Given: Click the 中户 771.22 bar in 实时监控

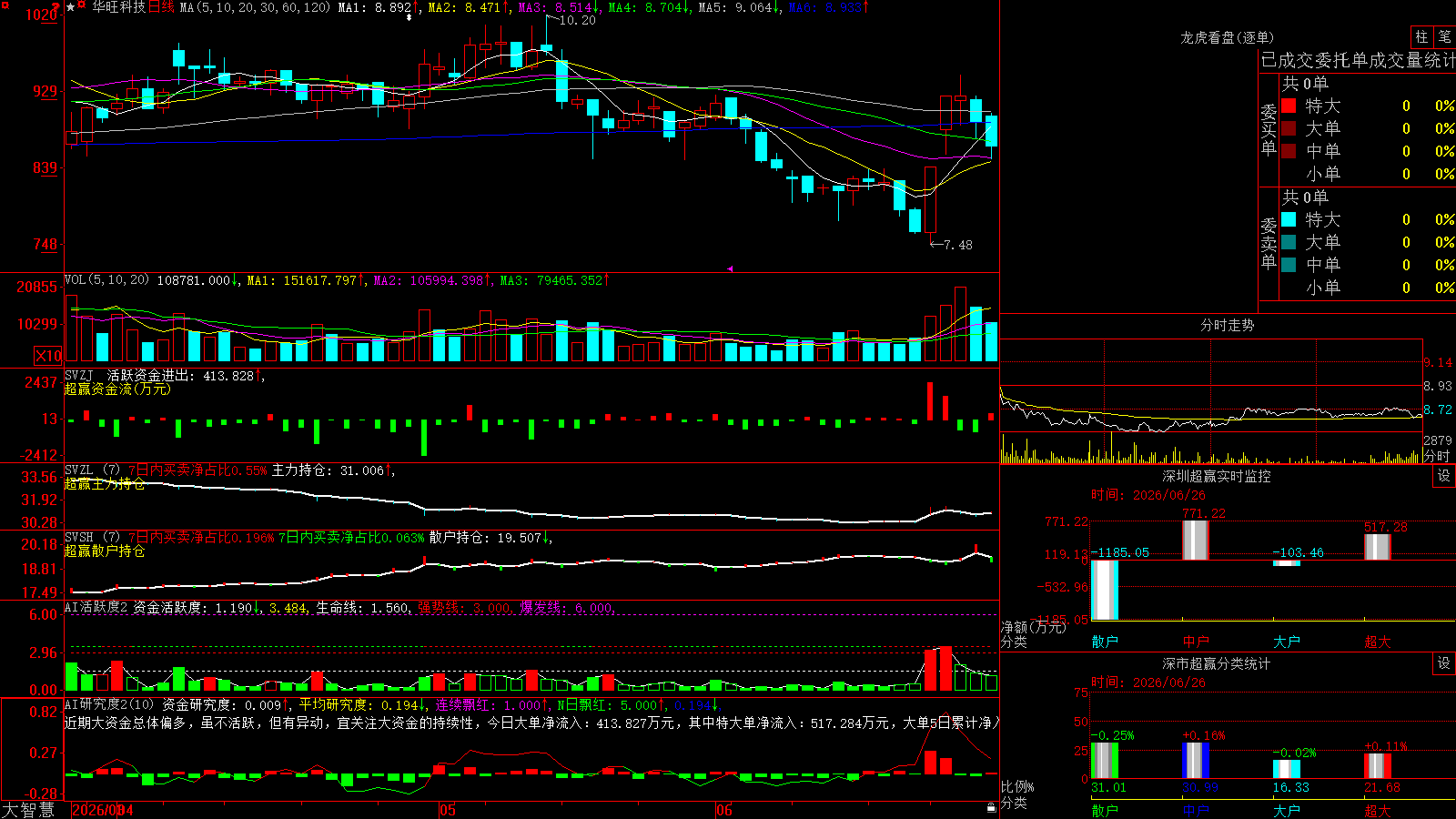Looking at the screenshot, I should (x=1196, y=541).
